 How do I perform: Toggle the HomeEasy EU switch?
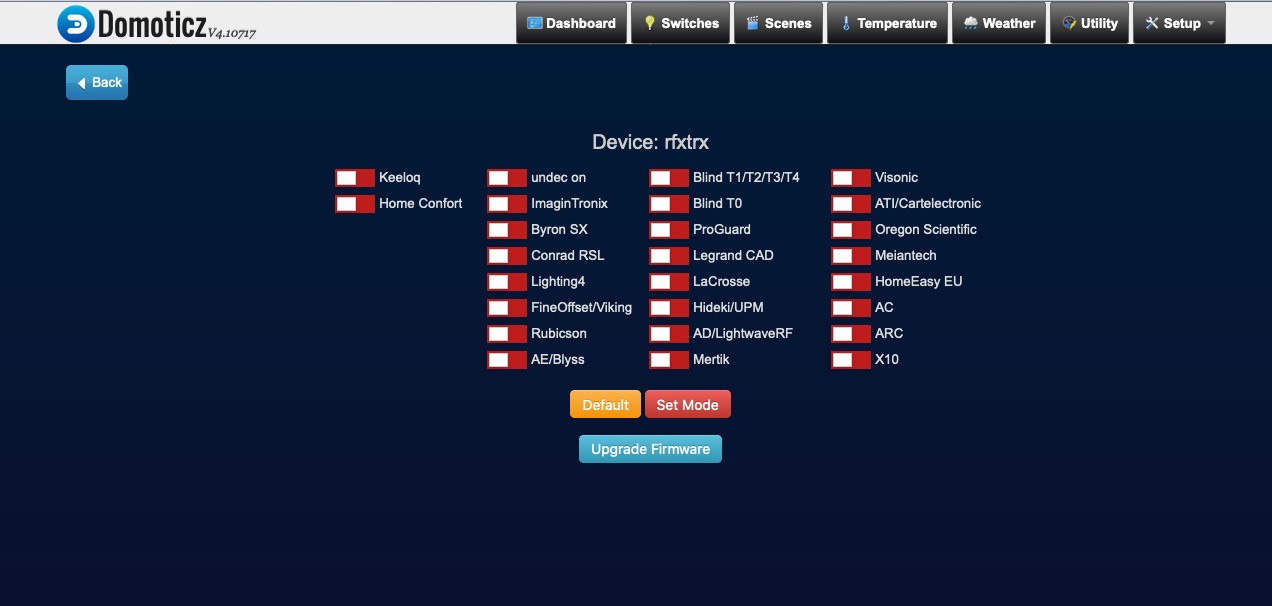[x=851, y=282]
